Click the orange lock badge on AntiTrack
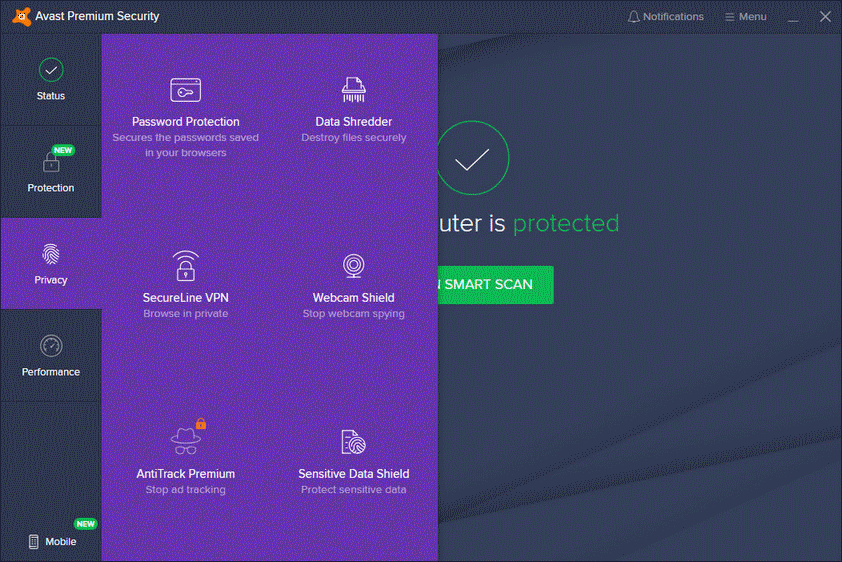This screenshot has width=842, height=562. click(201, 424)
